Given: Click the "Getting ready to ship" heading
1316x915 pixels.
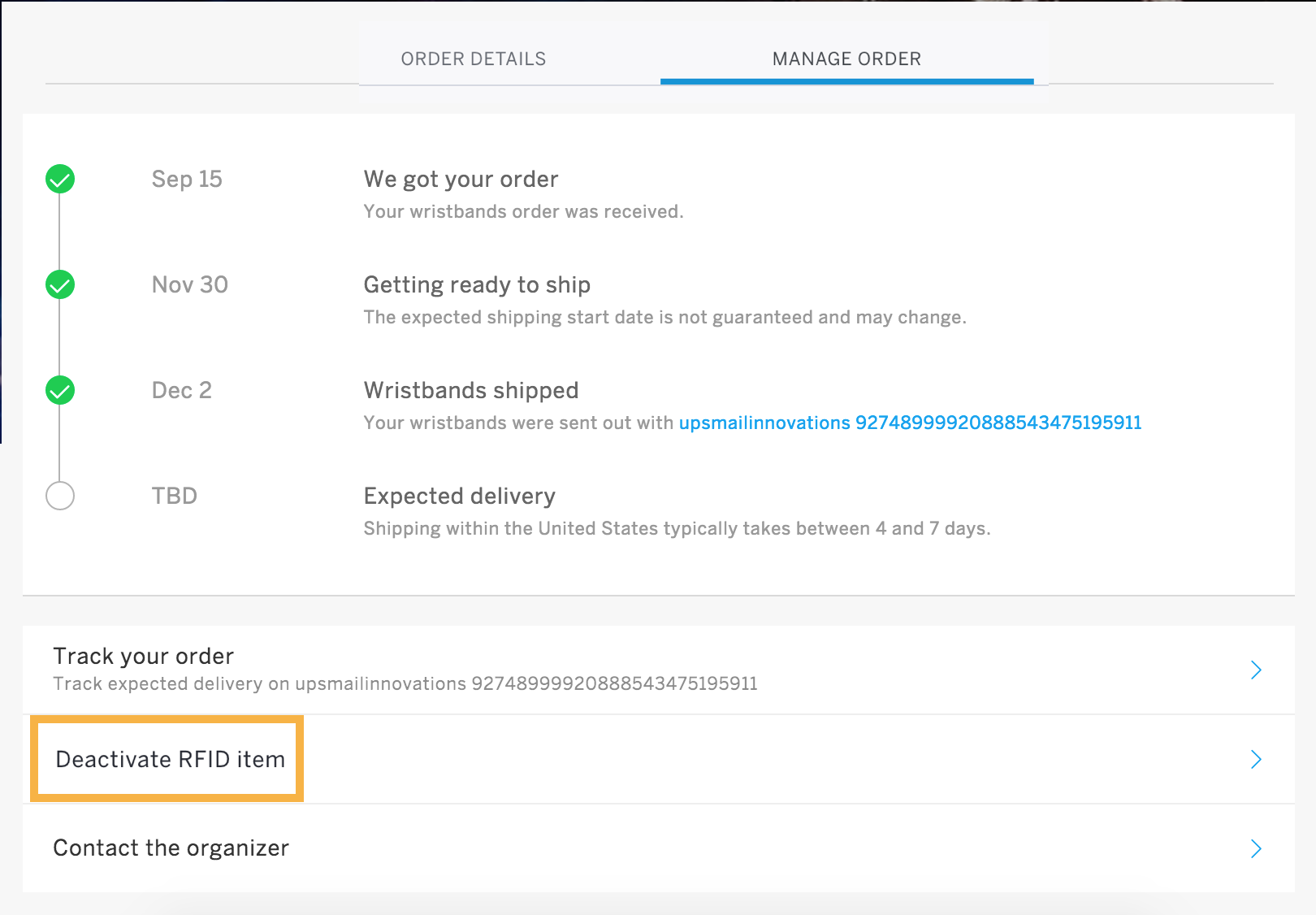Looking at the screenshot, I should pos(477,284).
